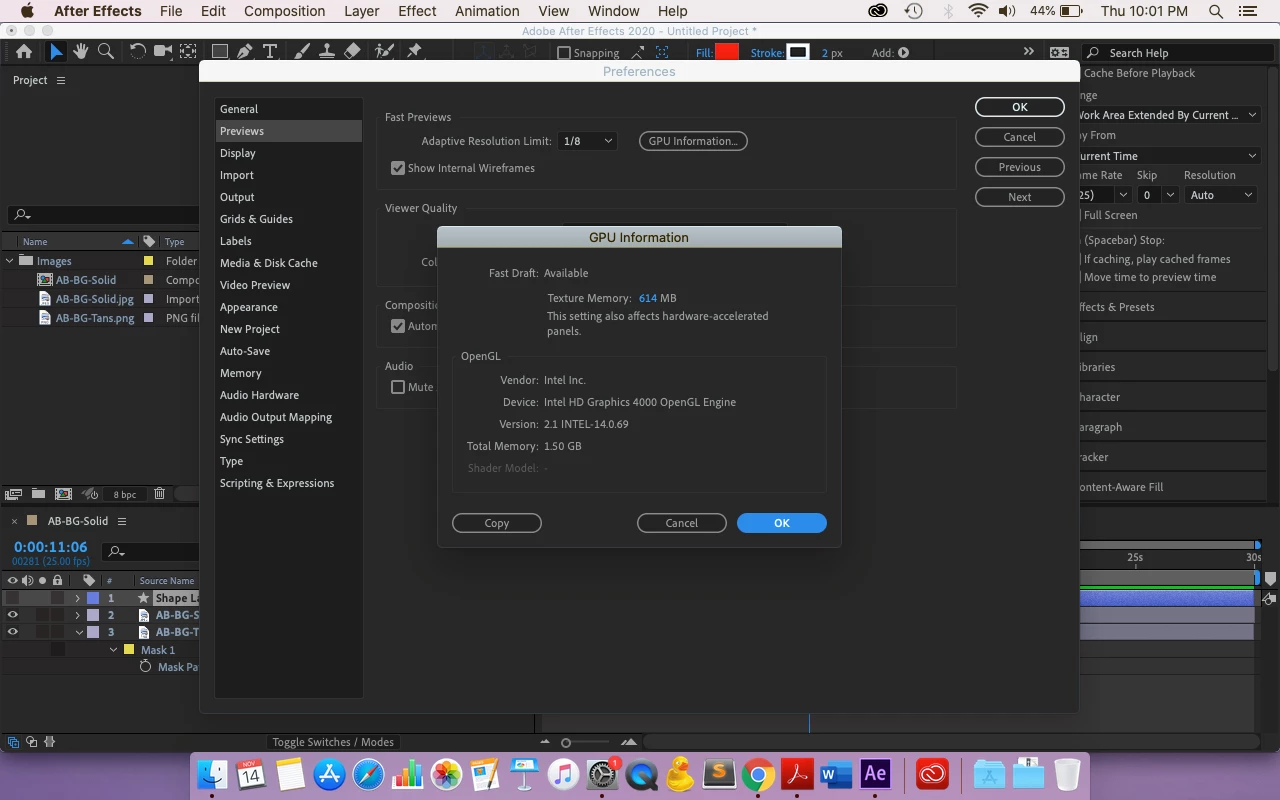This screenshot has width=1280, height=800.
Task: Open the AB-BG-Solid timeline panel menu
Action: pos(122,521)
